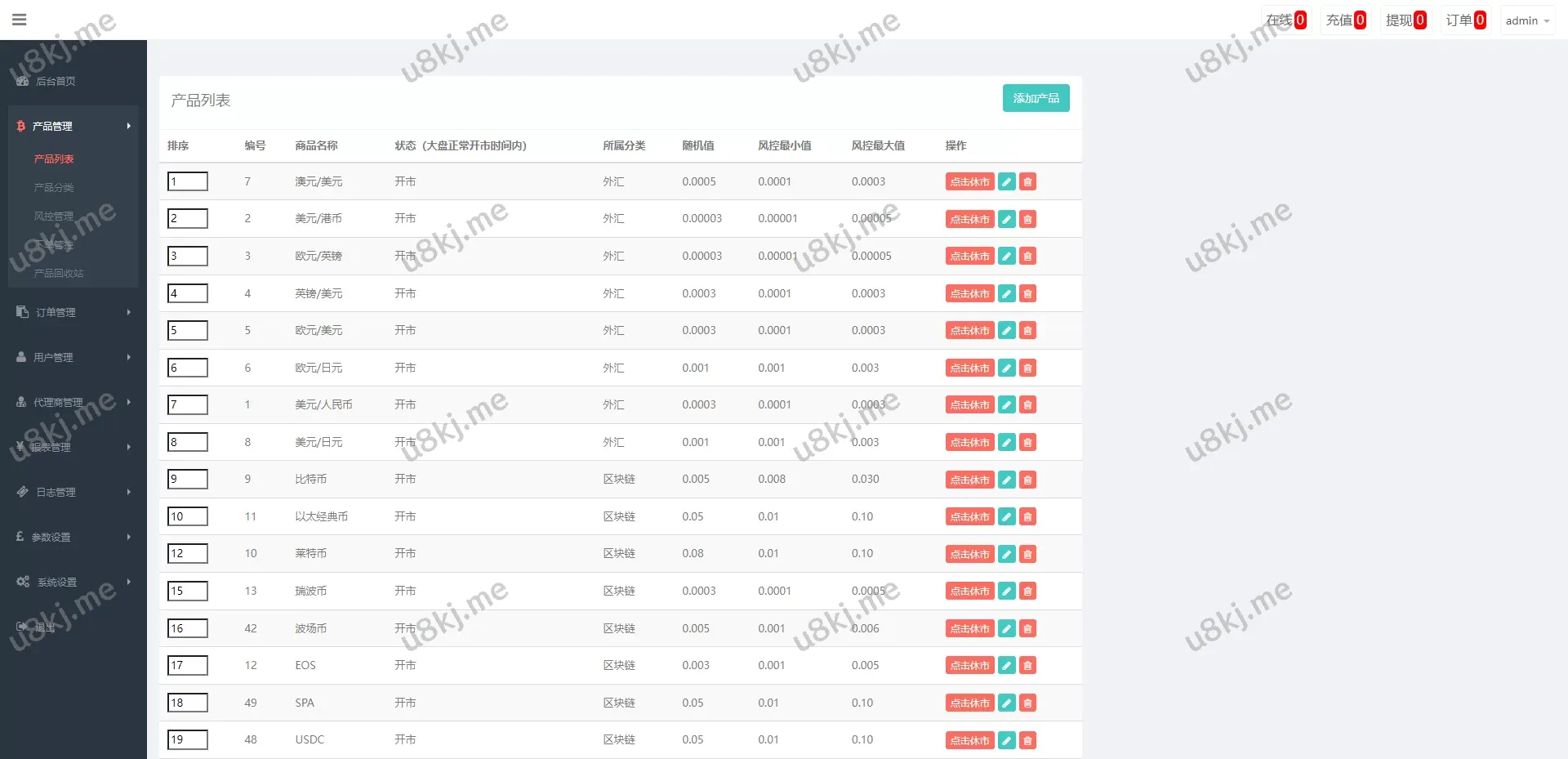Toggle 点击休市 for 以太经典币 product
The image size is (1568, 759).
(x=969, y=517)
